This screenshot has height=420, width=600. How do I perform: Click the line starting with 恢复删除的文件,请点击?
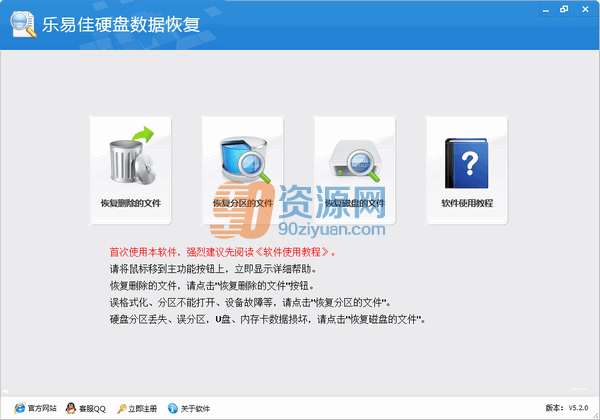point(212,286)
